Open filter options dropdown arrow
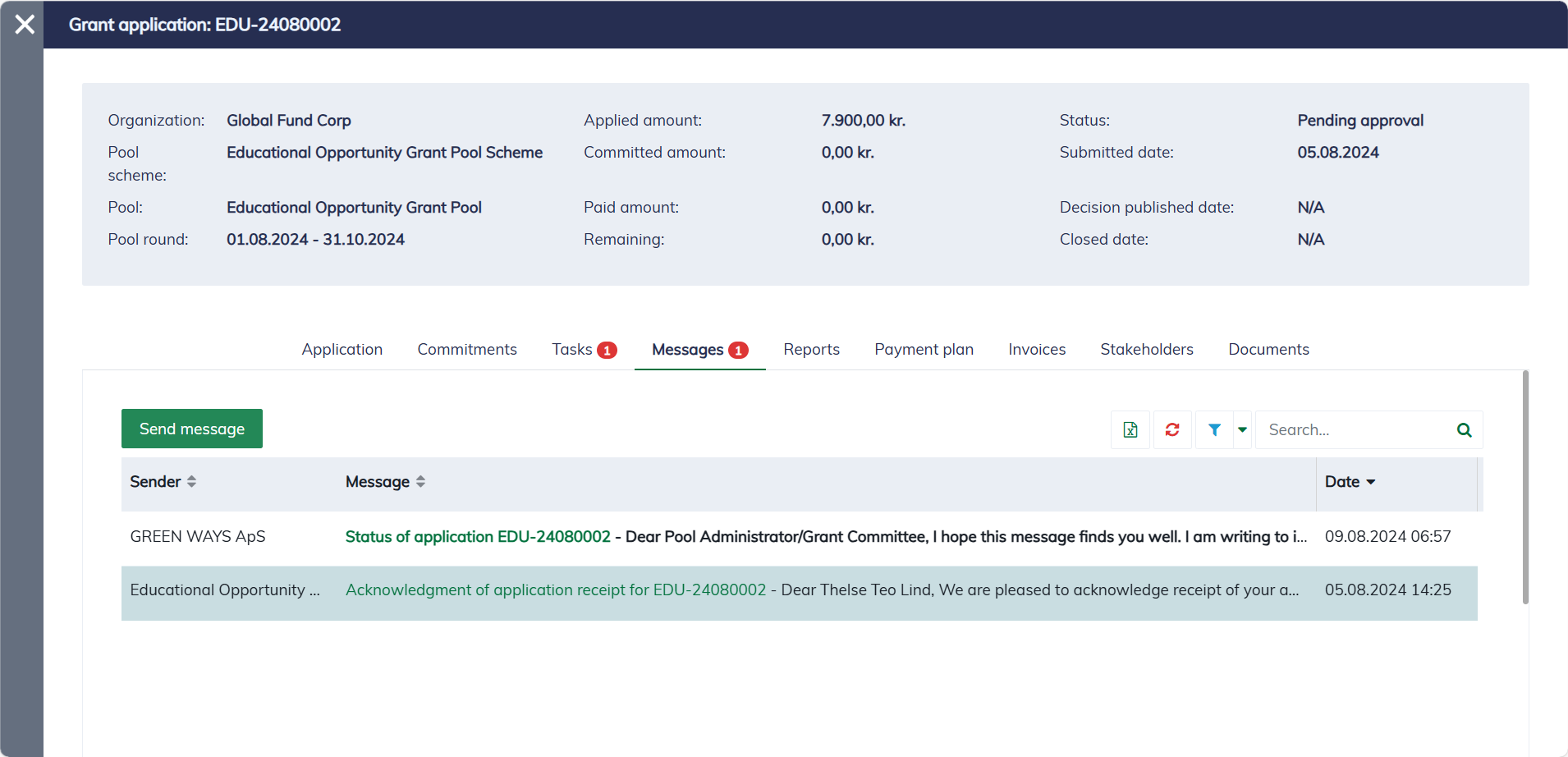 [x=1242, y=430]
